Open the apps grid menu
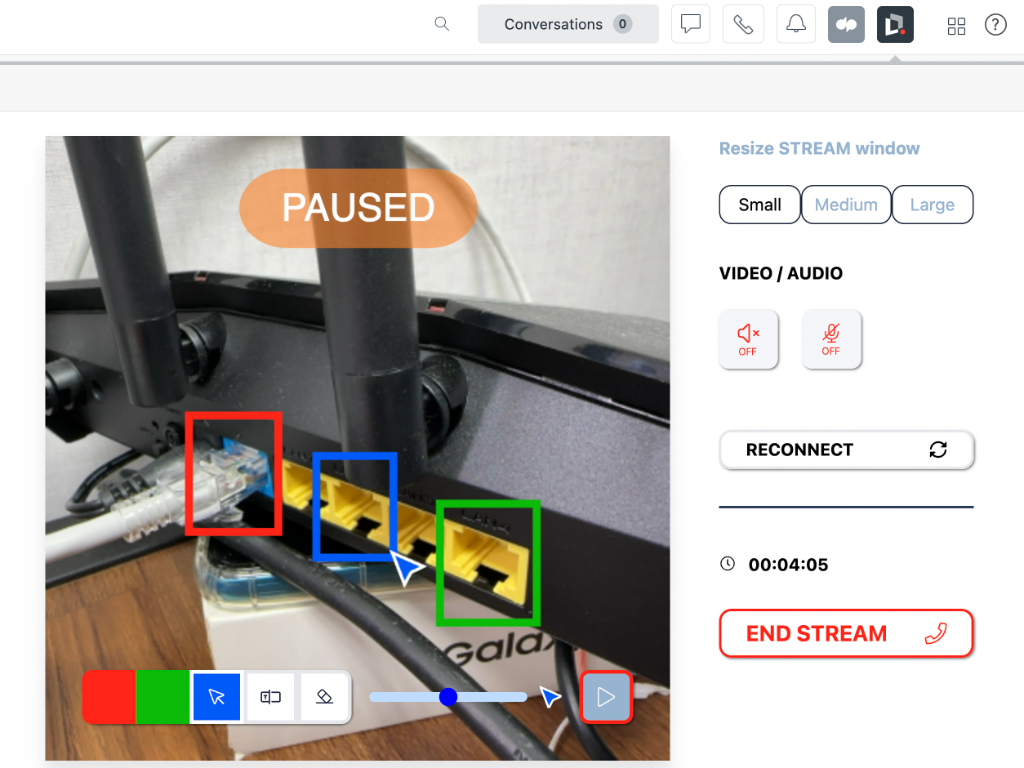Viewport: 1024px width, 768px height. tap(956, 25)
